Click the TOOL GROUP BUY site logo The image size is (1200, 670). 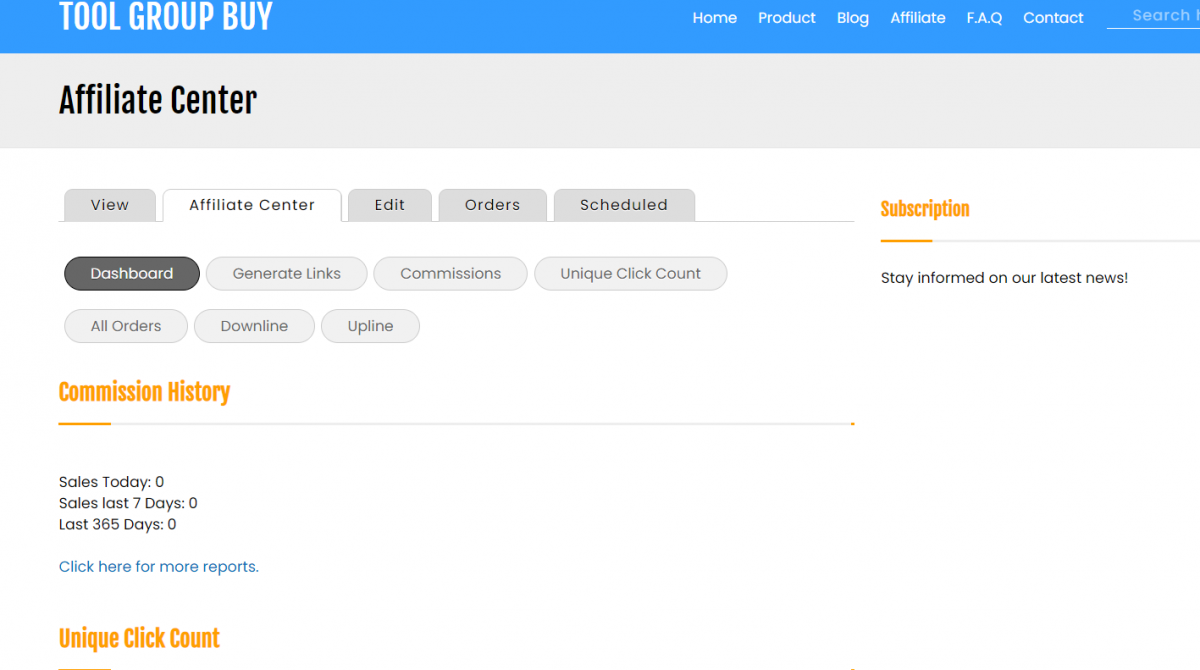point(166,17)
